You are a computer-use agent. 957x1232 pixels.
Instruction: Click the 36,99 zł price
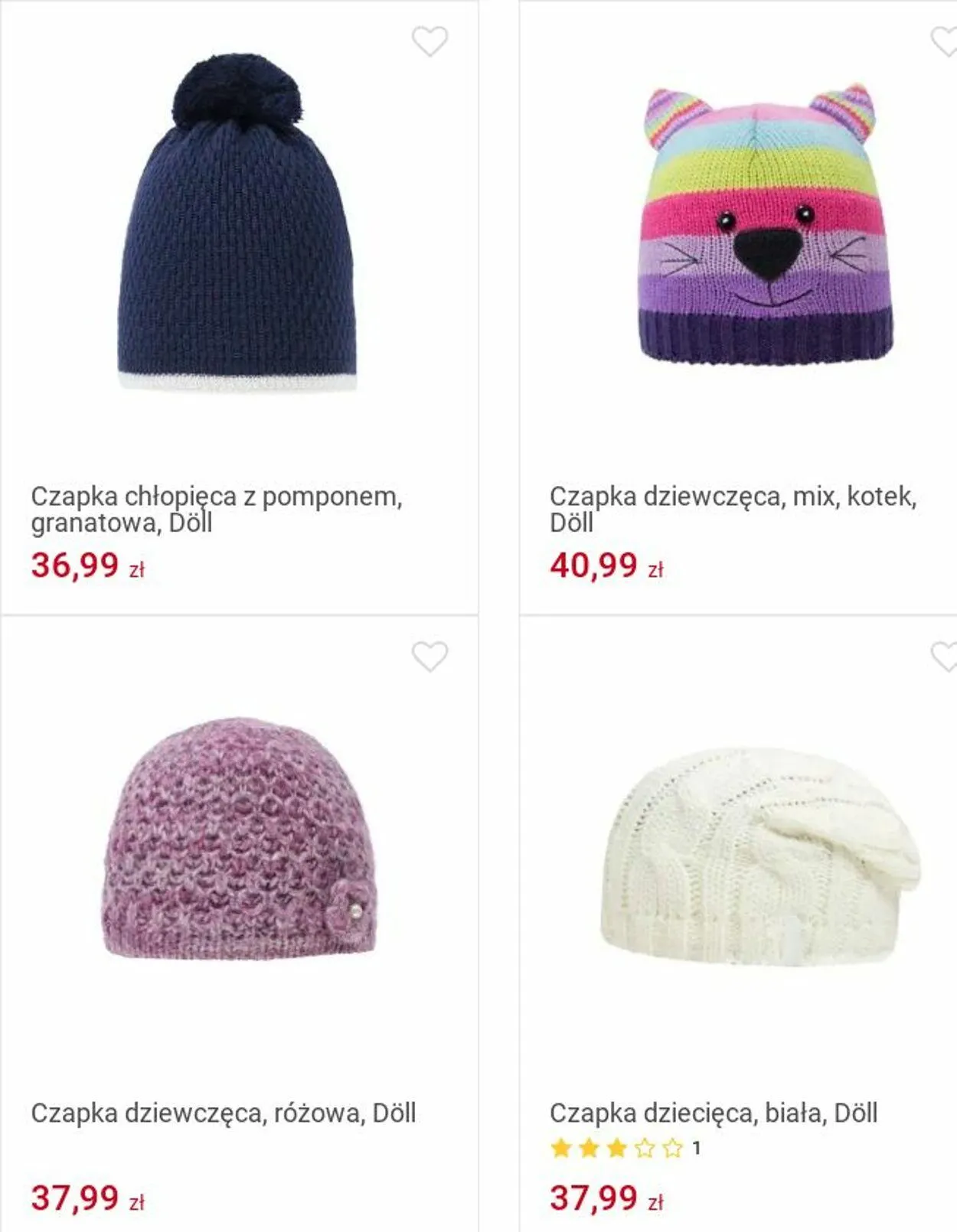coord(87,565)
